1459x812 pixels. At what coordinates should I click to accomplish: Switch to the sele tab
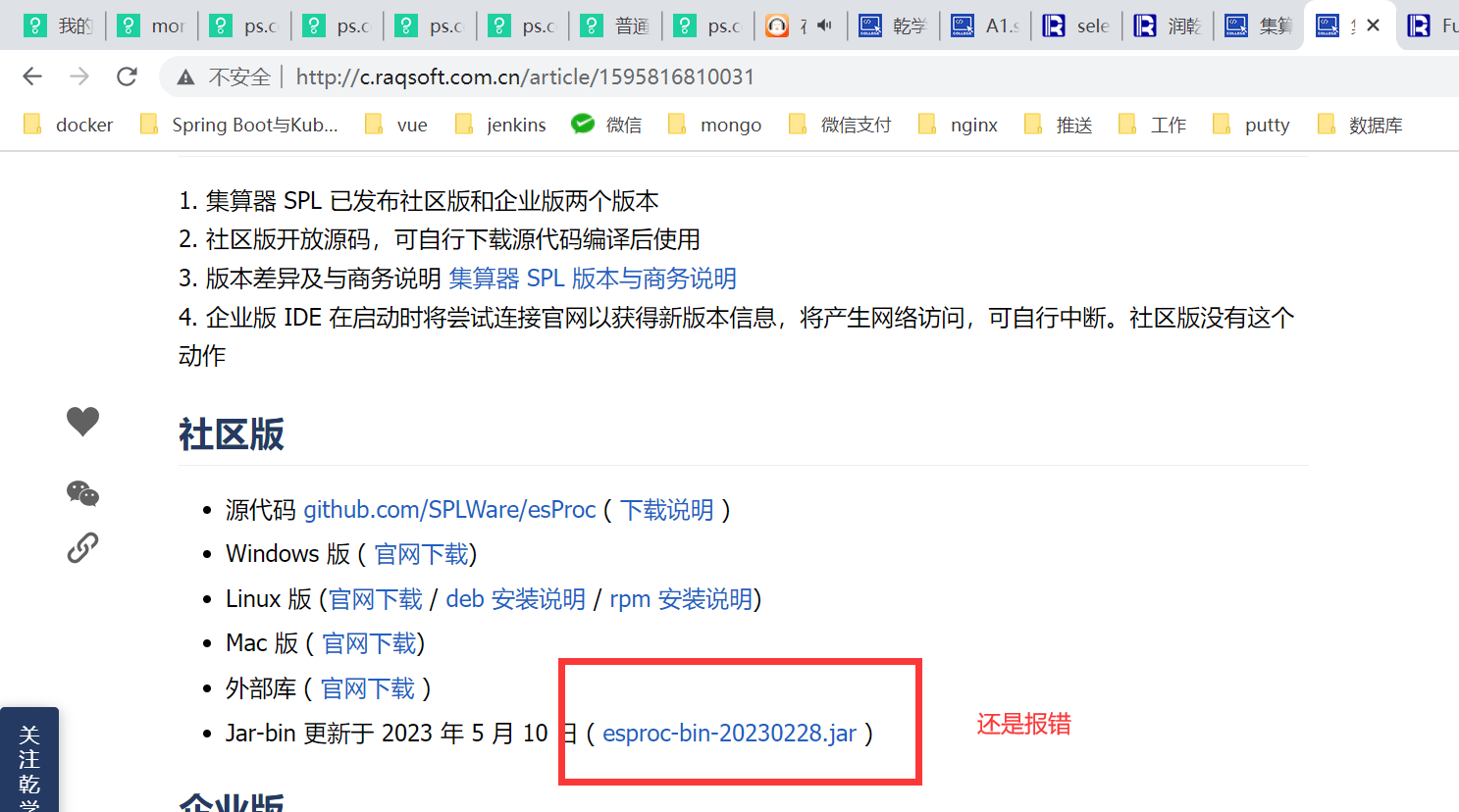[x=1076, y=25]
